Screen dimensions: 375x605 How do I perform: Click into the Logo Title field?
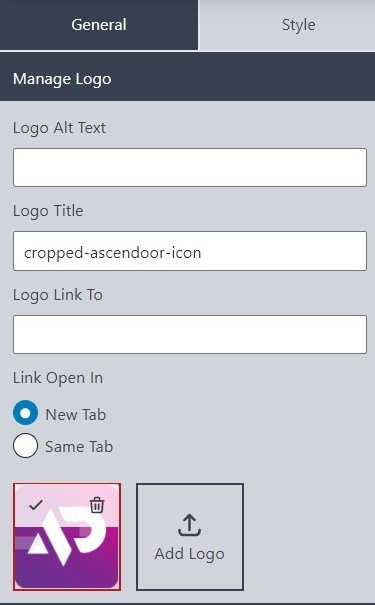[190, 251]
